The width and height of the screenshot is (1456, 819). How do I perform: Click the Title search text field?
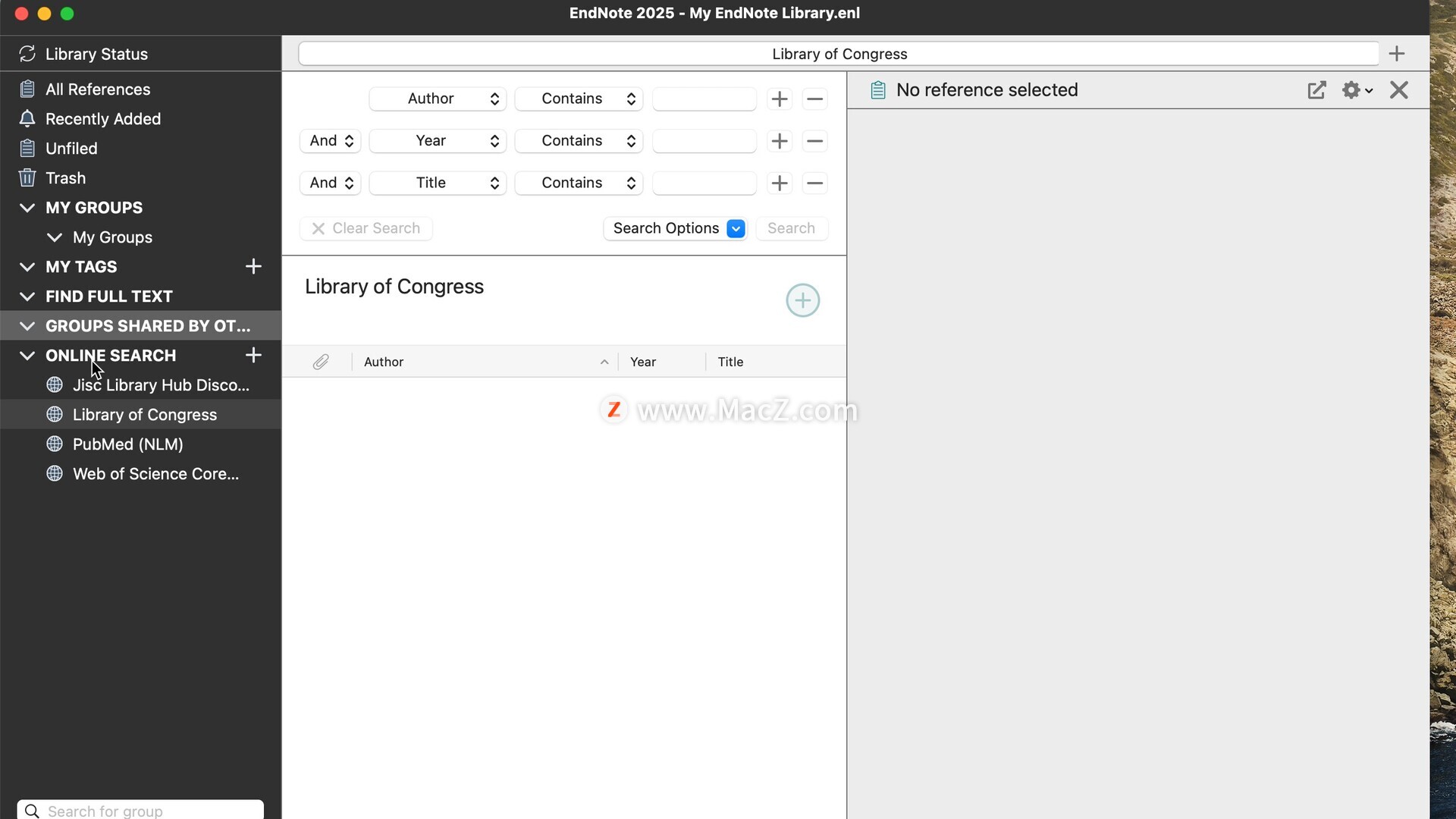pyautogui.click(x=704, y=183)
